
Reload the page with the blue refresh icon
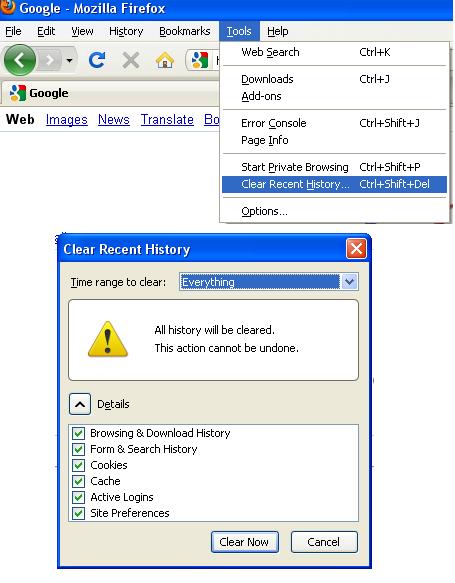click(x=97, y=60)
